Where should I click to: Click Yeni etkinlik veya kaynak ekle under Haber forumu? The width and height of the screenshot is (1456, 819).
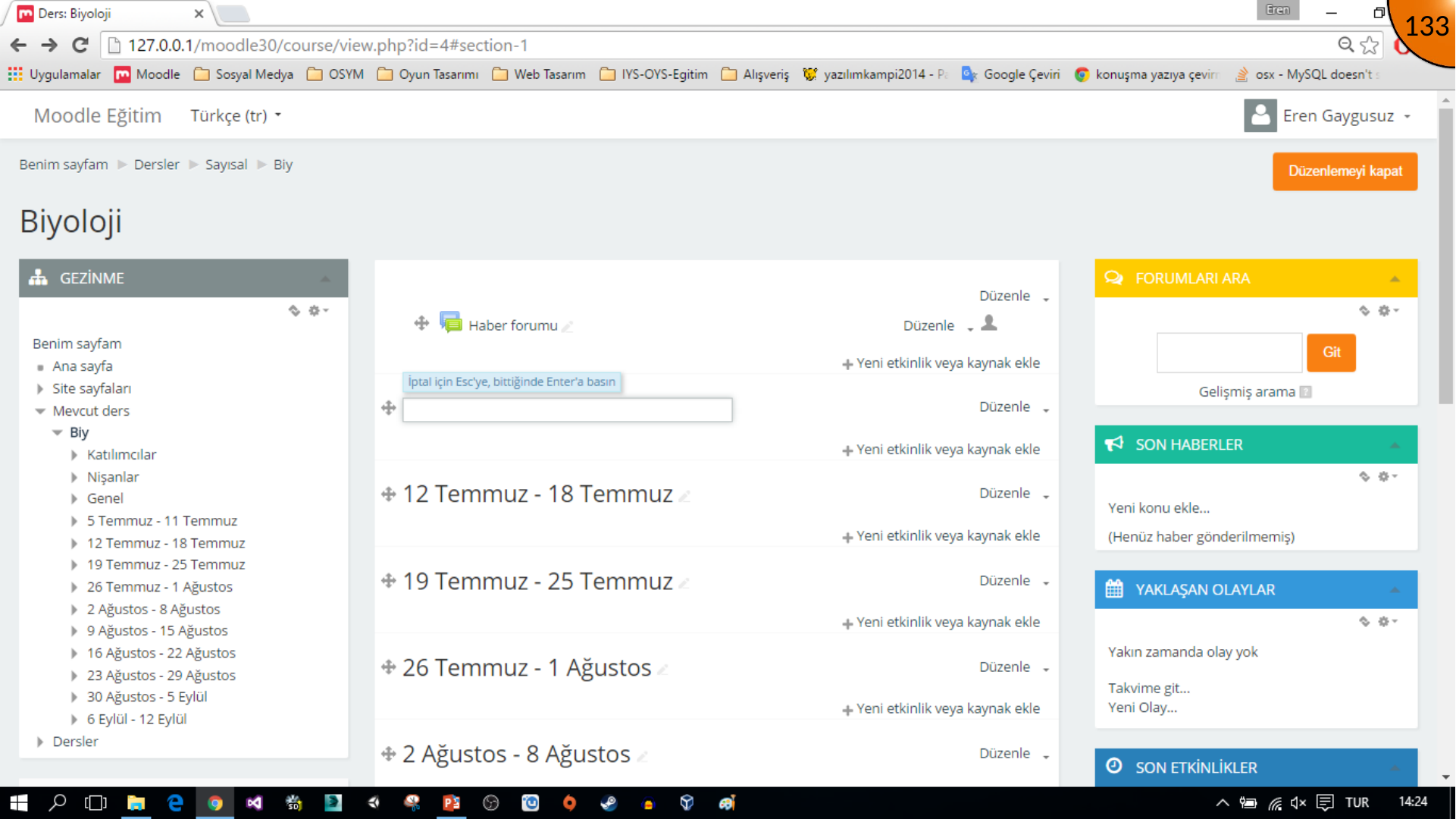click(941, 363)
